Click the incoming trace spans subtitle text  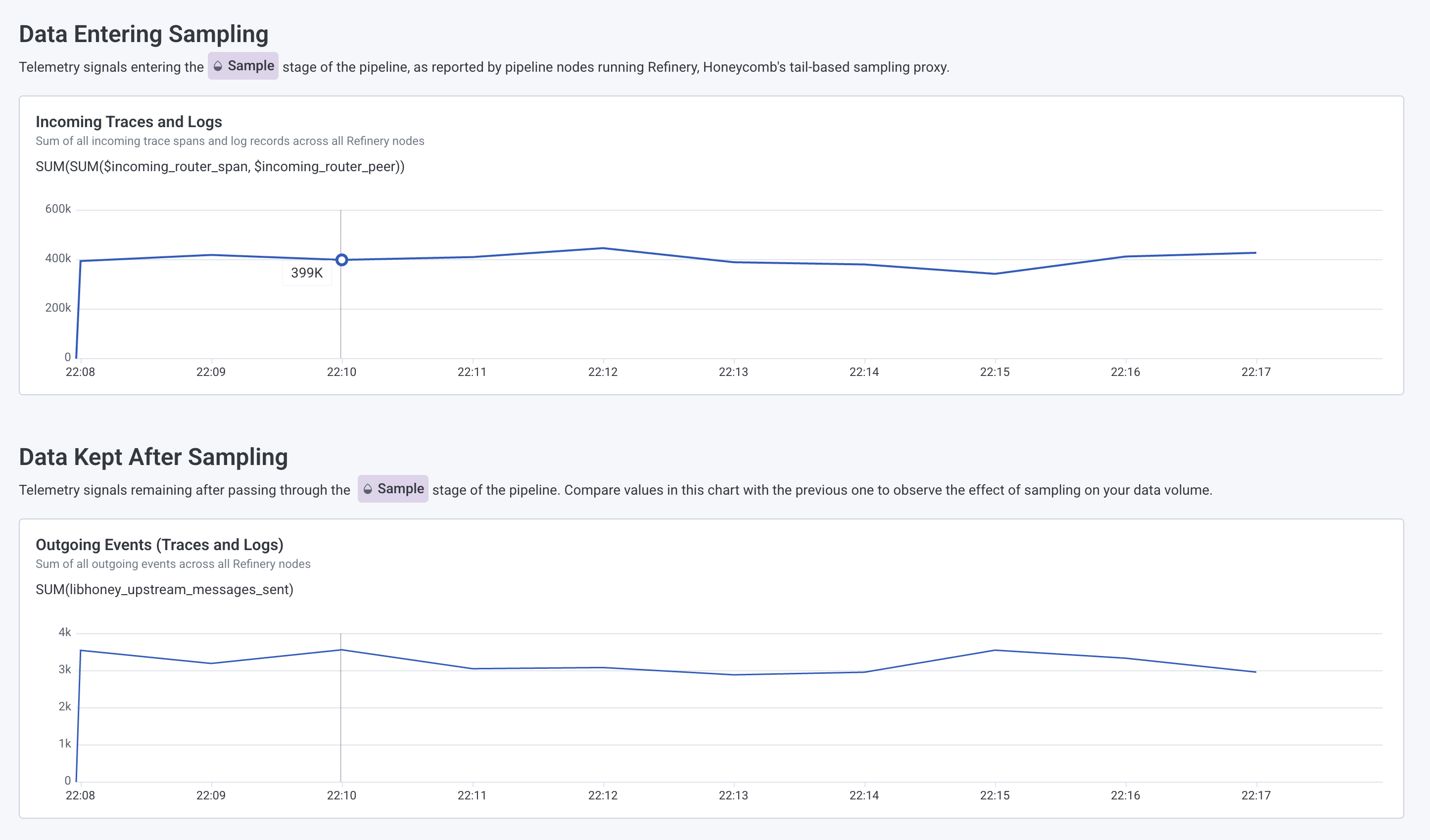pyautogui.click(x=230, y=140)
